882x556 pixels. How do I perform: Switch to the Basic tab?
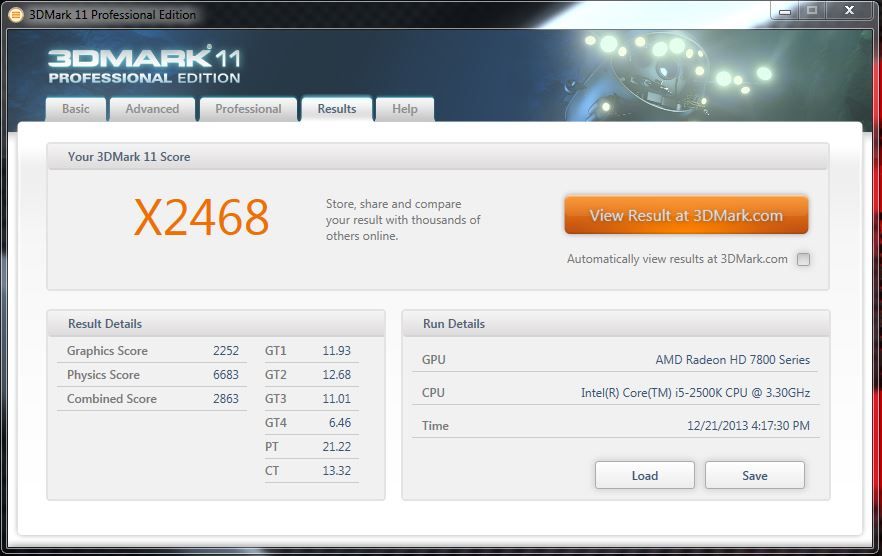[x=76, y=109]
